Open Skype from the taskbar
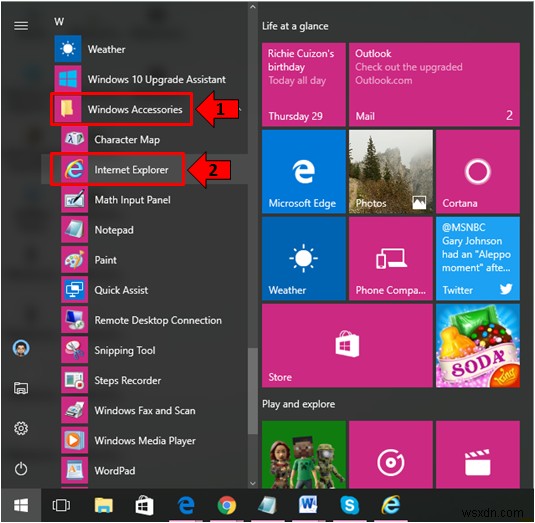This screenshot has height=523, width=535. [x=349, y=505]
